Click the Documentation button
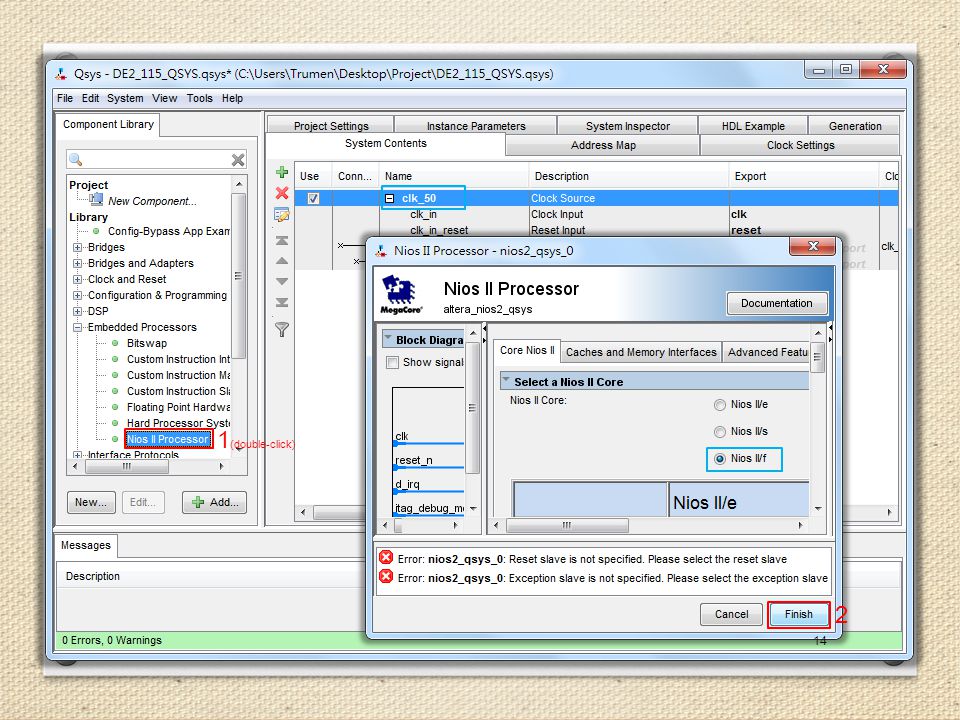The image size is (960, 720). [776, 303]
